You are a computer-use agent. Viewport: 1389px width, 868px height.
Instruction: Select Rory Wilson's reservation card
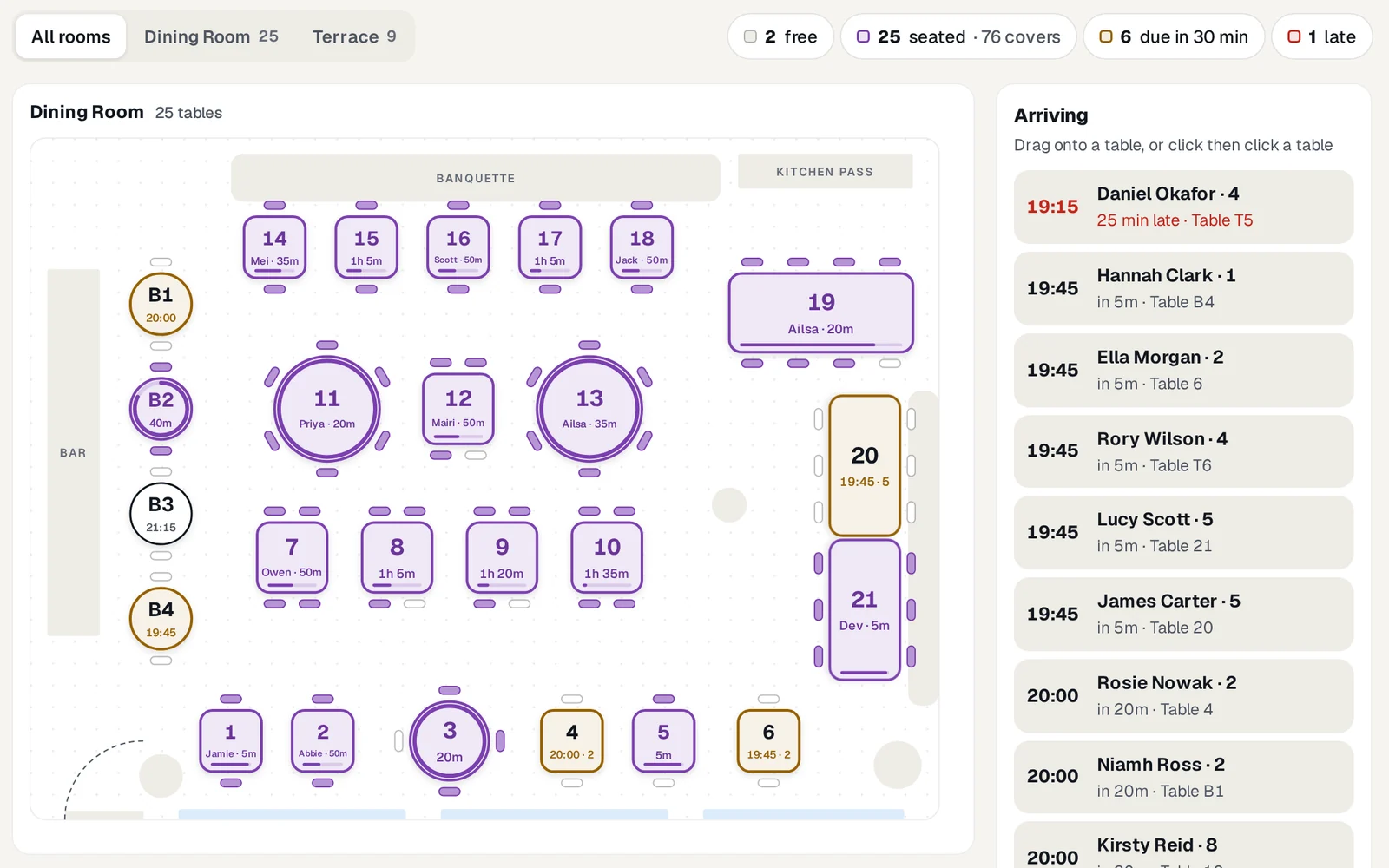click(1183, 451)
